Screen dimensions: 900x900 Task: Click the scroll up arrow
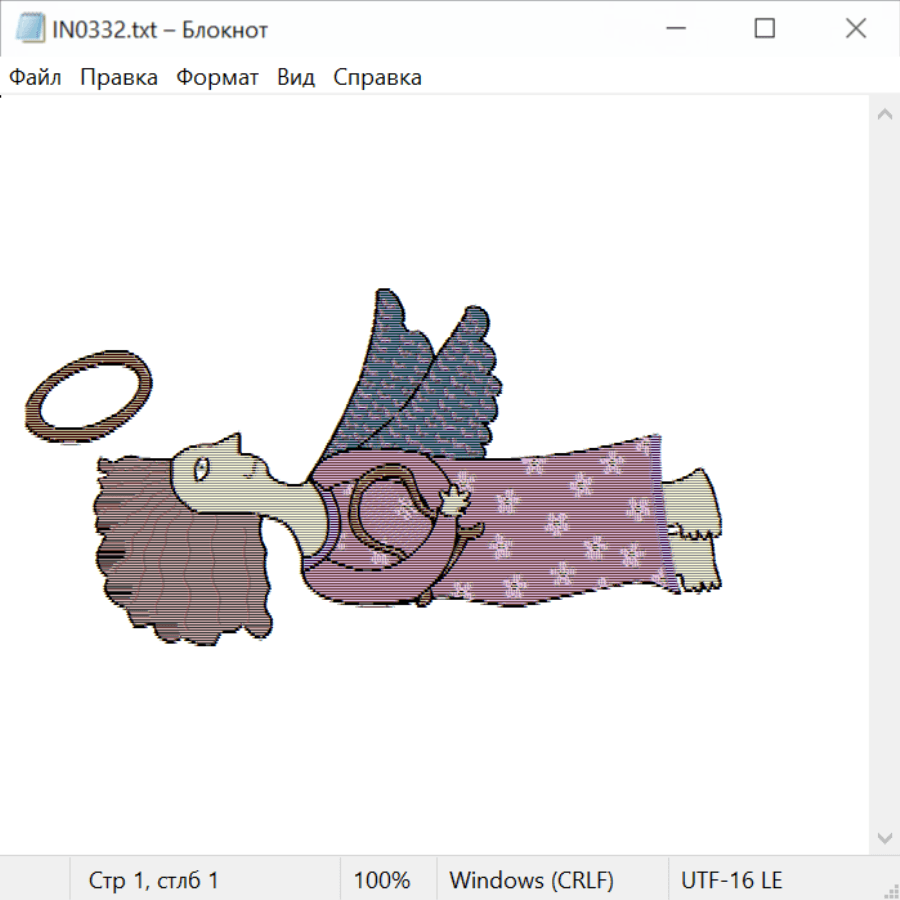884,115
